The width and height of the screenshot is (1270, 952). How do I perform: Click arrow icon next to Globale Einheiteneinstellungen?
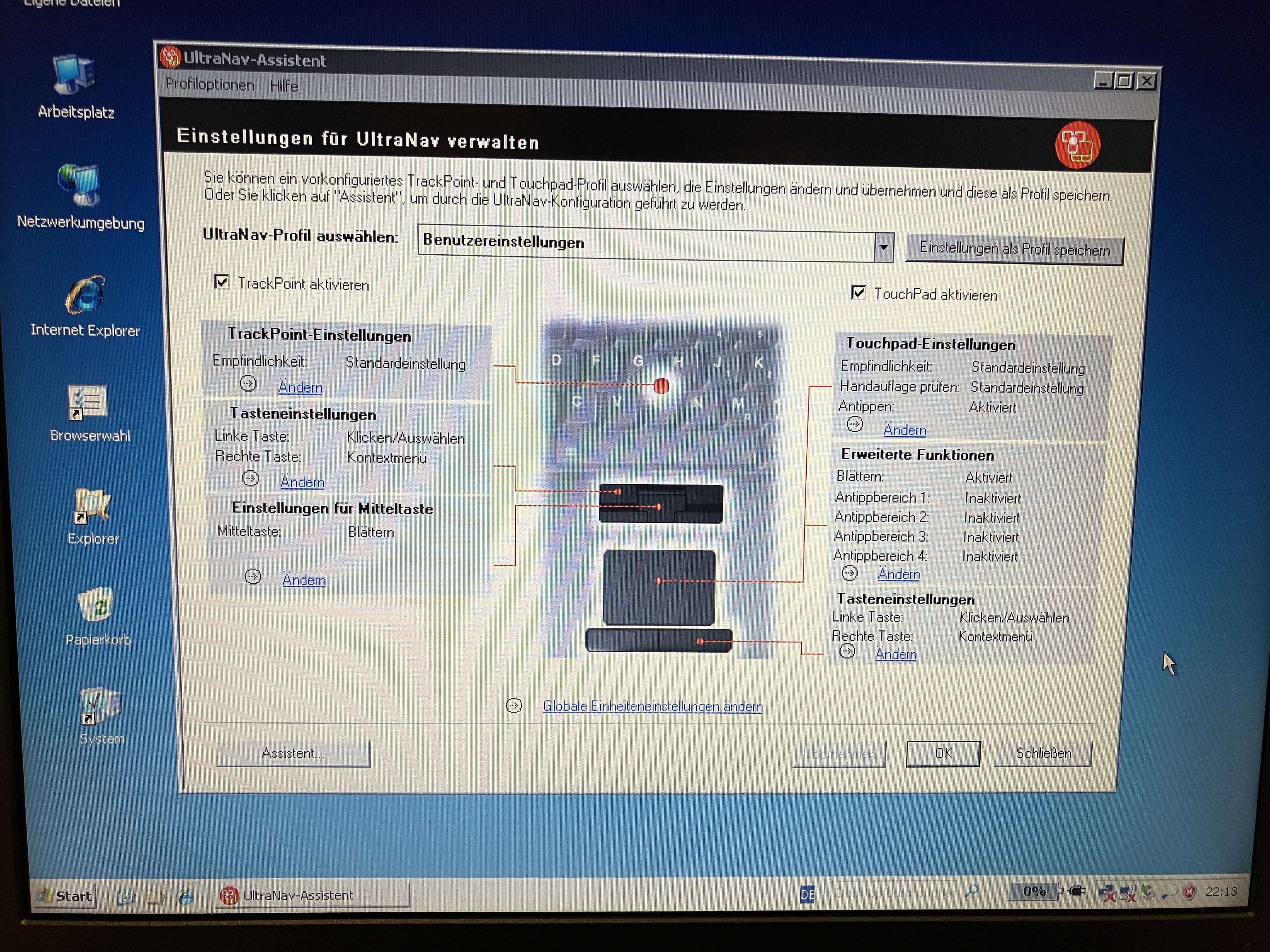point(514,705)
